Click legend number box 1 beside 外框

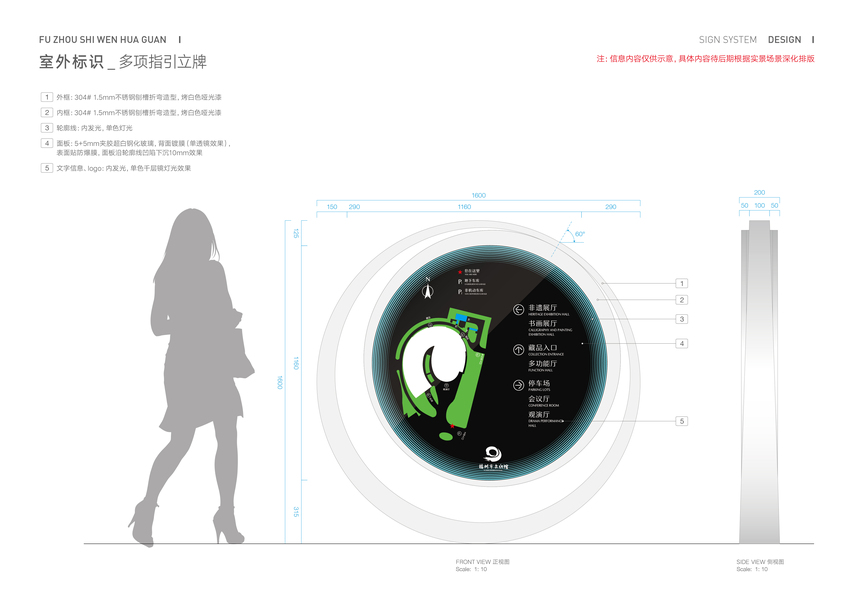click(47, 97)
